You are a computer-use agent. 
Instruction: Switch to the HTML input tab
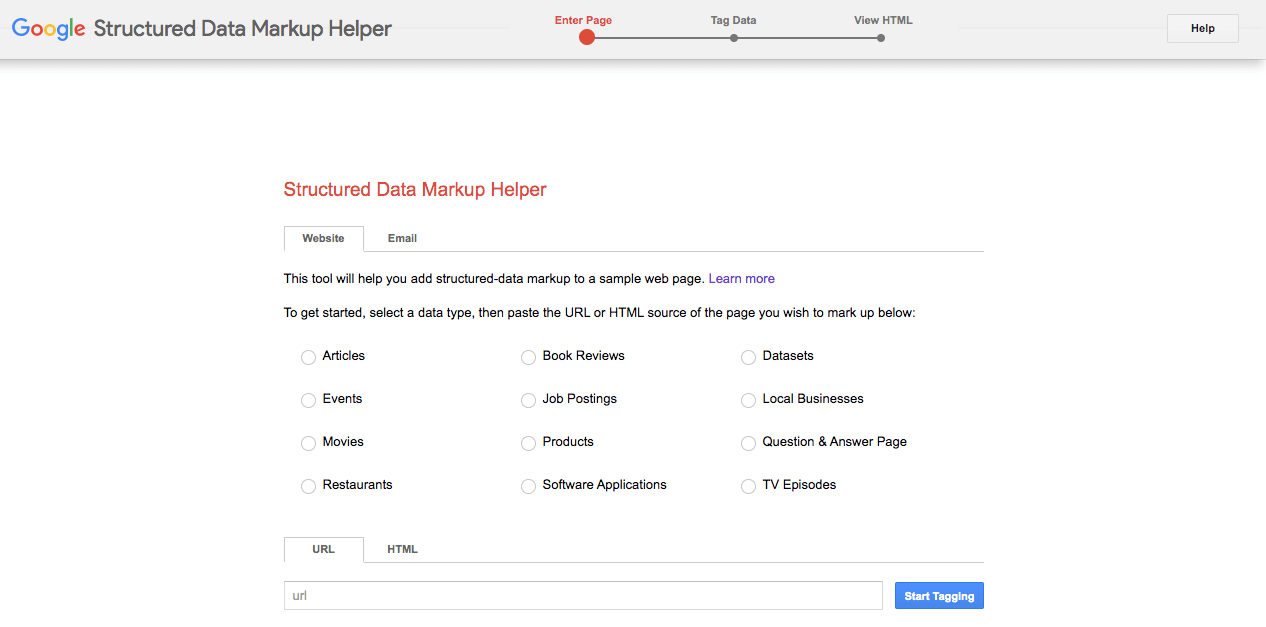coord(402,549)
